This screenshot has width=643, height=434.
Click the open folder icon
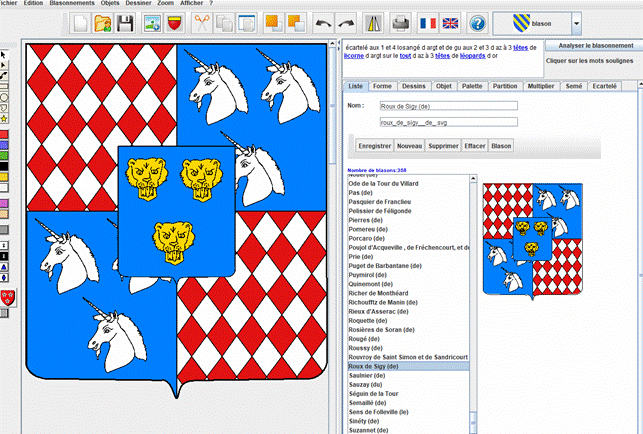tap(103, 22)
